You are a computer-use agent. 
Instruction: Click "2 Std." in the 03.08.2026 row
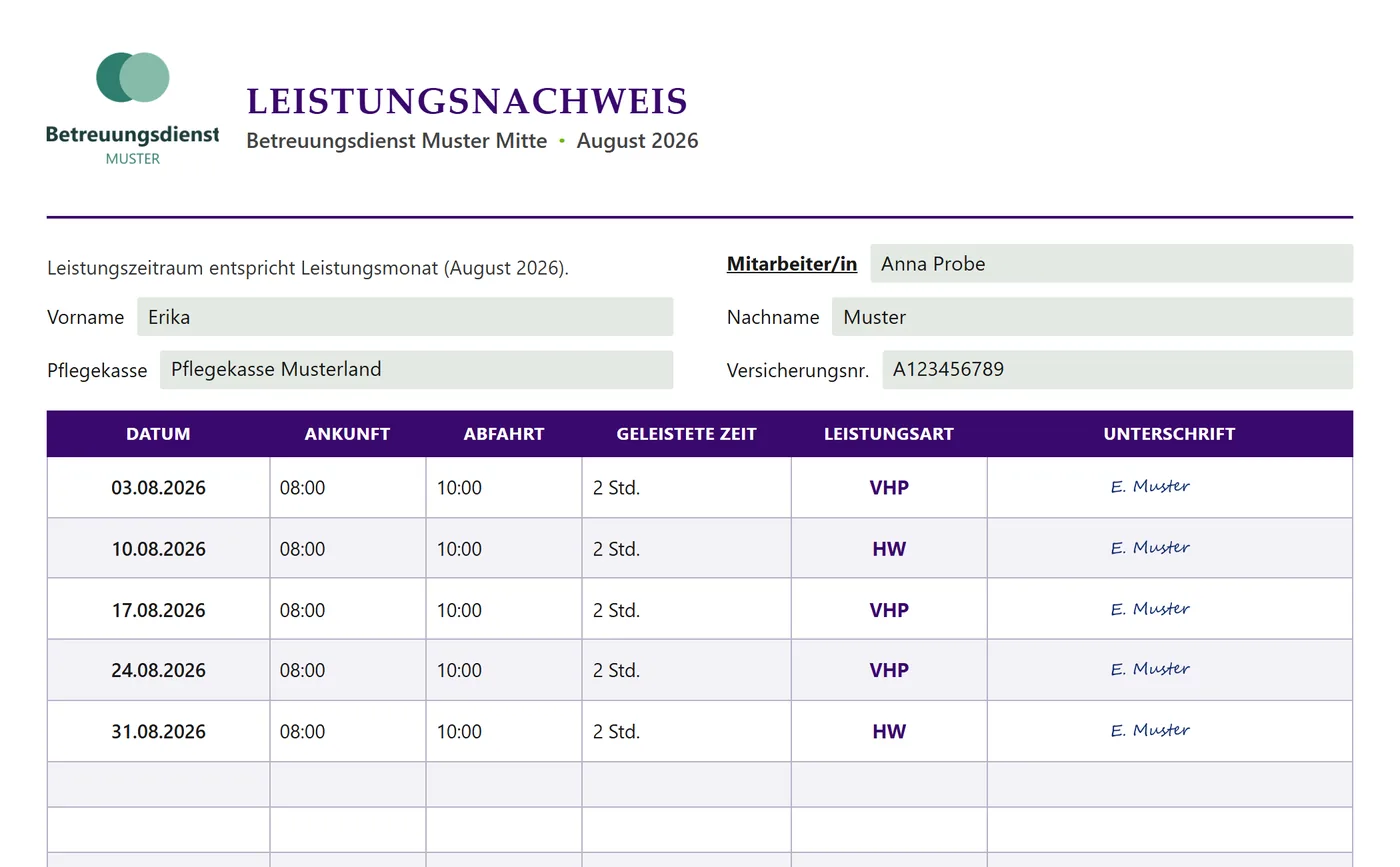(616, 488)
